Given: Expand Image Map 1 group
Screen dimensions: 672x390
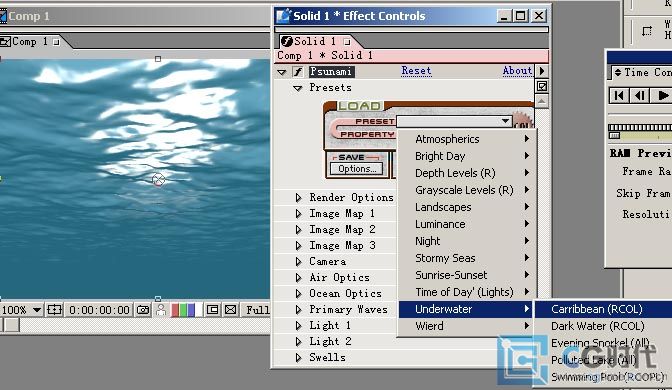Looking at the screenshot, I should (298, 213).
